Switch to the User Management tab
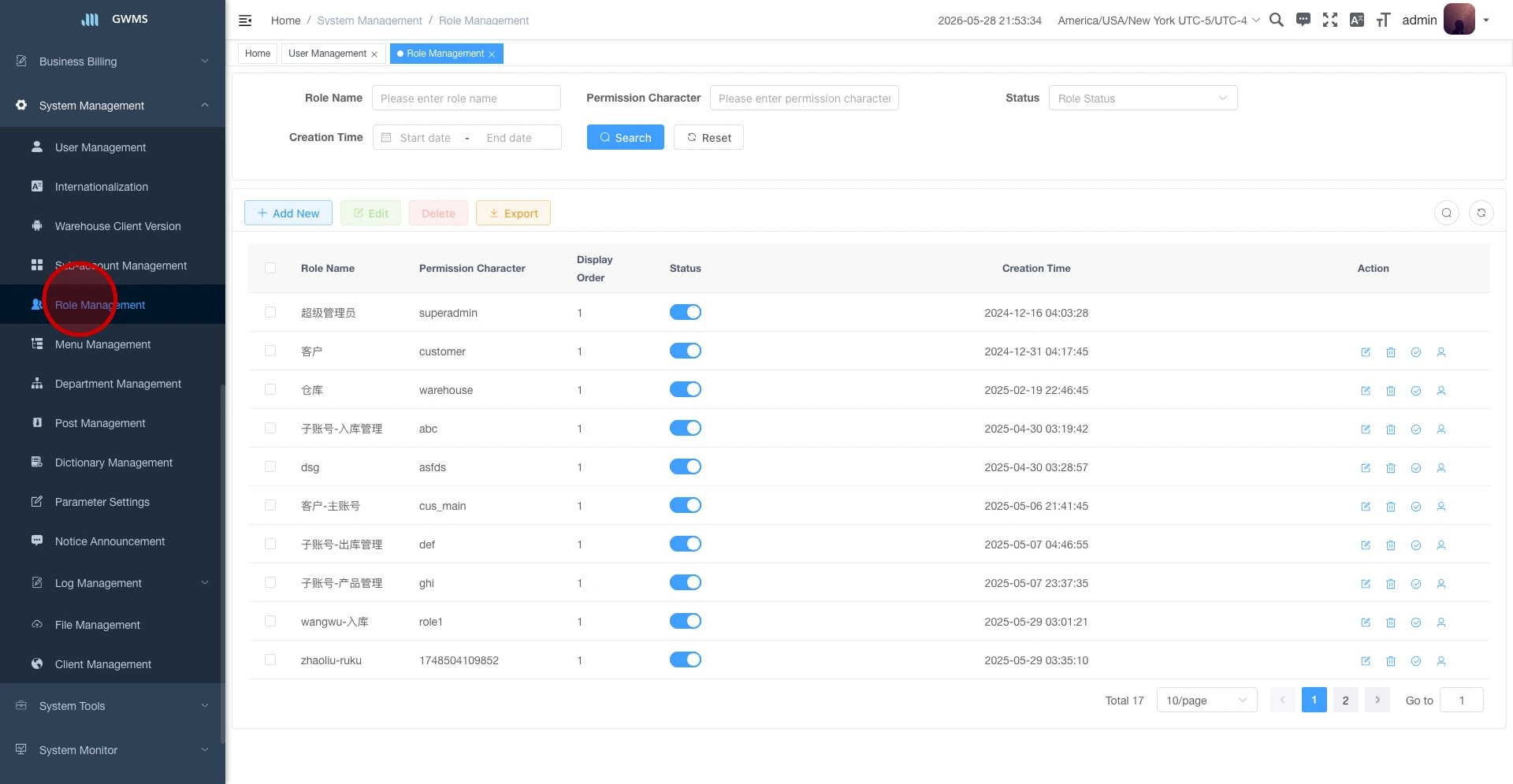Screen dimensions: 1513x784 (x=327, y=54)
